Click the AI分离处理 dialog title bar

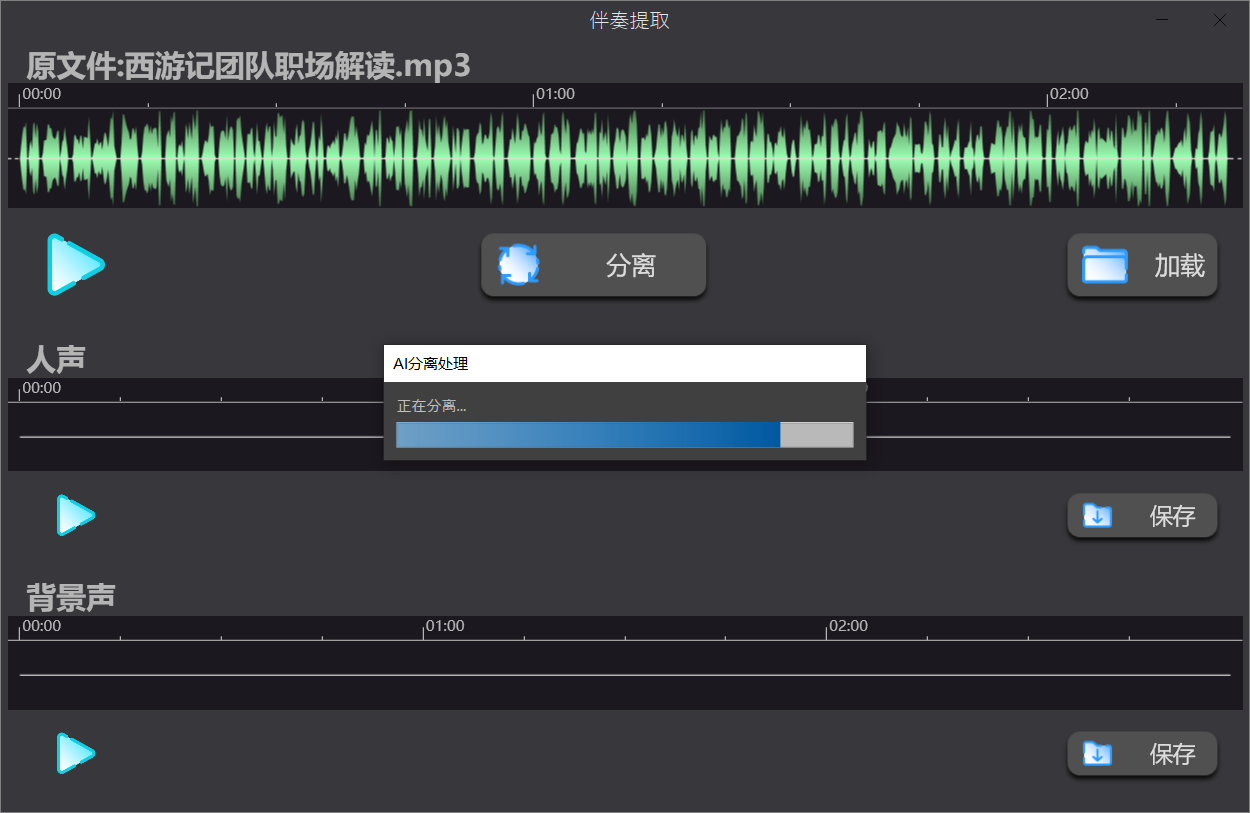[x=624, y=364]
